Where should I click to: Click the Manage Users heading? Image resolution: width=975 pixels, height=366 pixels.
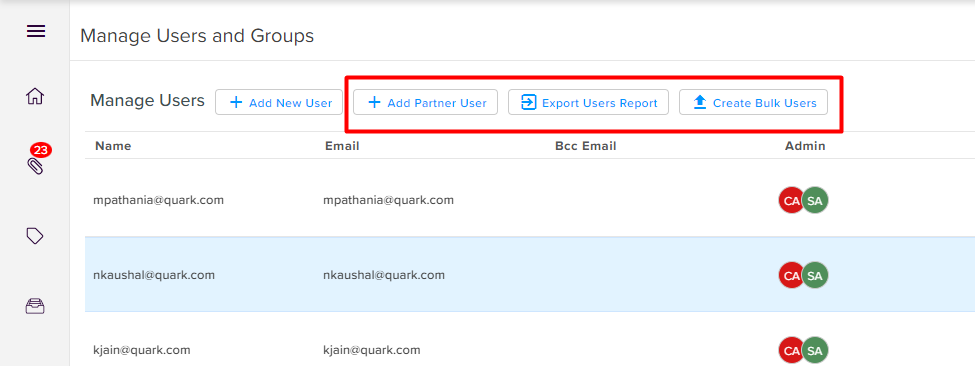147,100
